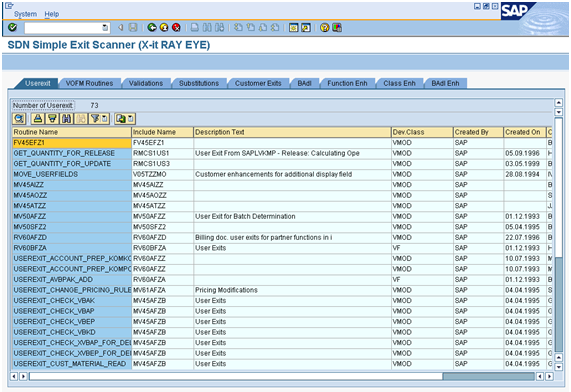Click the Created By column header
Image resolution: width=571 pixels, height=392 pixels.
[x=479, y=132]
